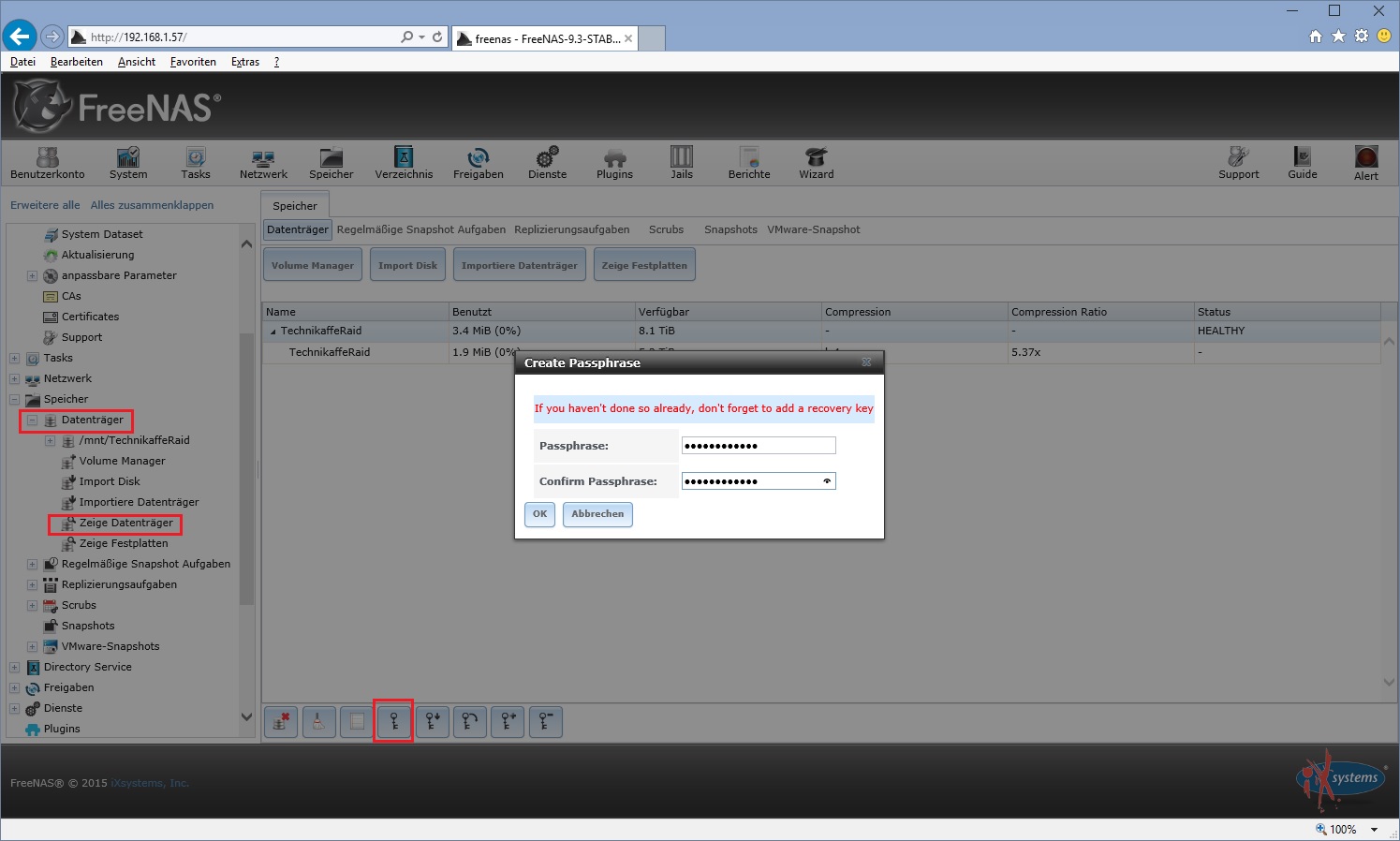Click the Erweitere alle link
The width and height of the screenshot is (1400, 841).
tap(45, 205)
